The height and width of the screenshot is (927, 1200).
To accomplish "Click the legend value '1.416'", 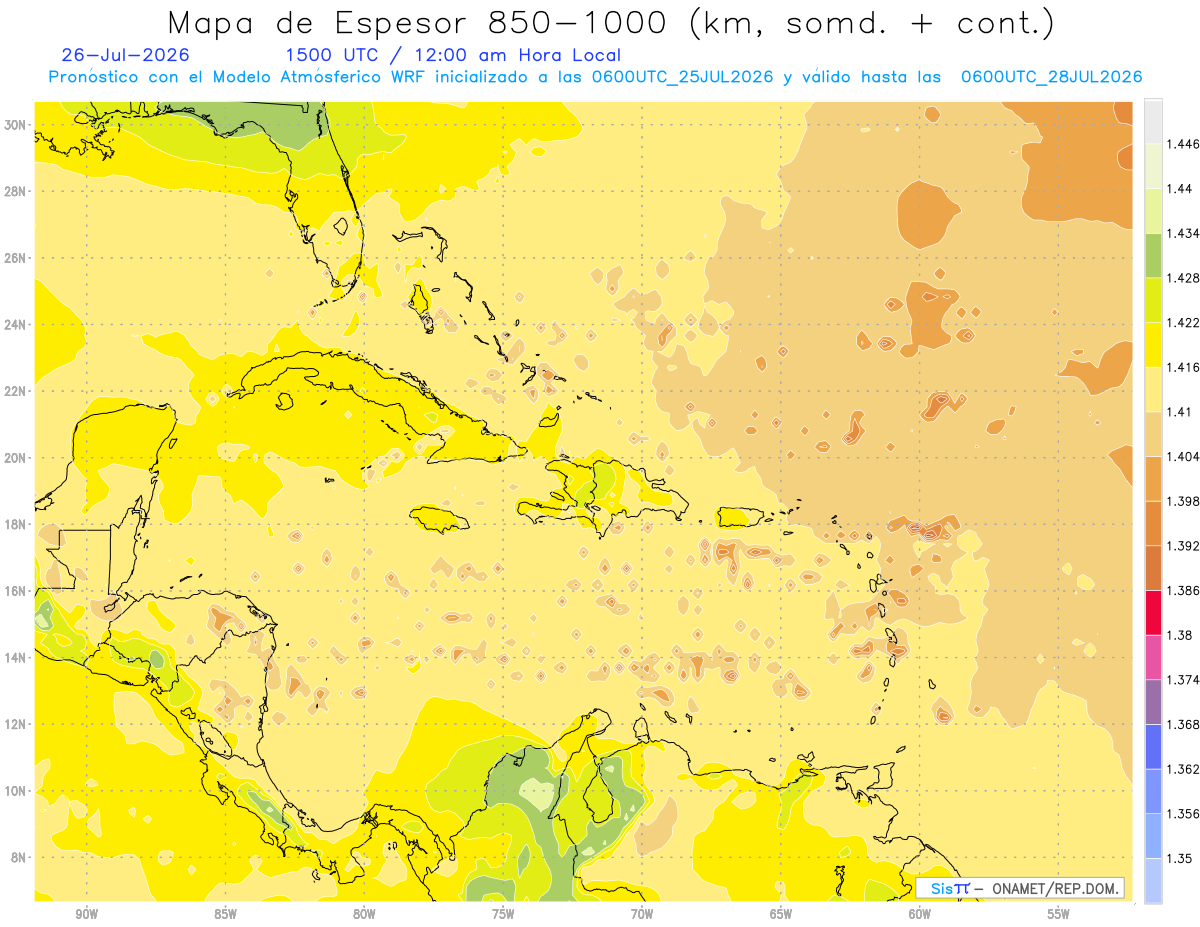I will pos(1183,367).
